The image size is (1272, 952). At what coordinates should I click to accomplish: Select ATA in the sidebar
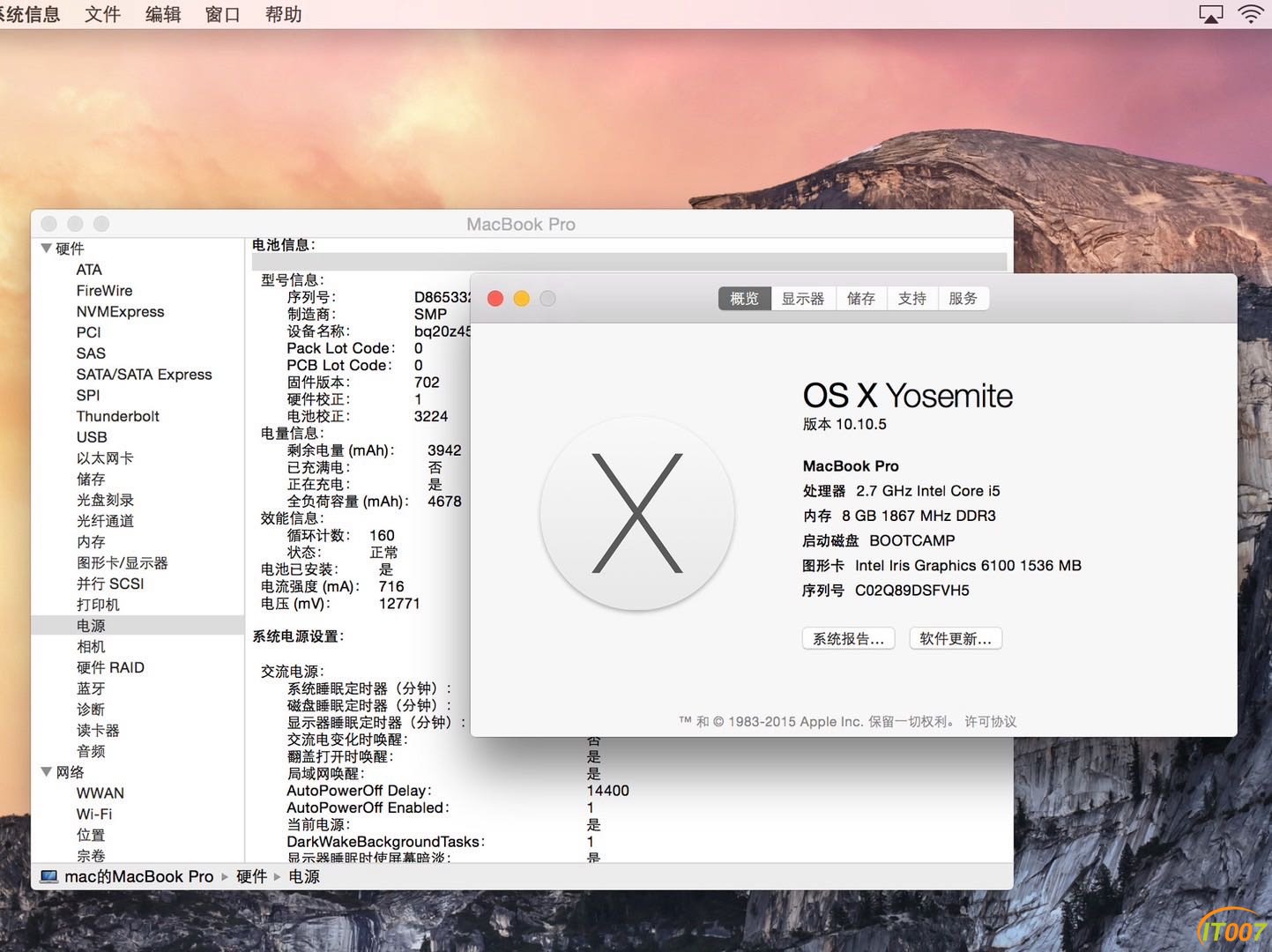tap(89, 270)
